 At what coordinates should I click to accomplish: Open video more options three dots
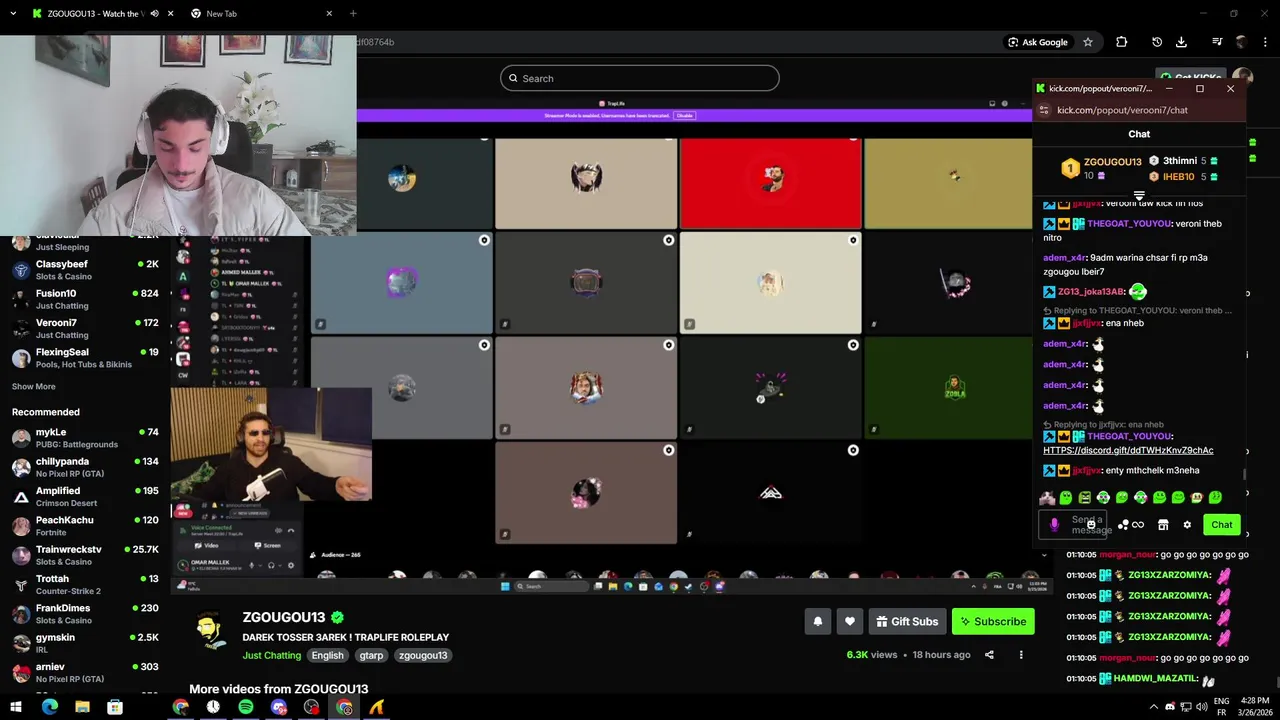pyautogui.click(x=1021, y=655)
